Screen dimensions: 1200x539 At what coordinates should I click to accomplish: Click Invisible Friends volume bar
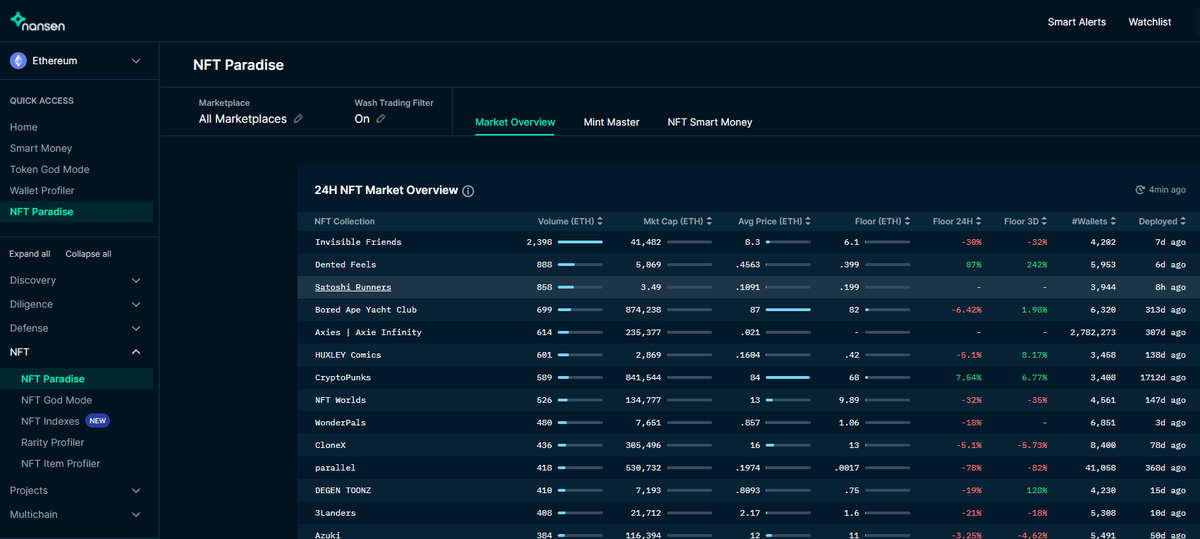point(580,242)
